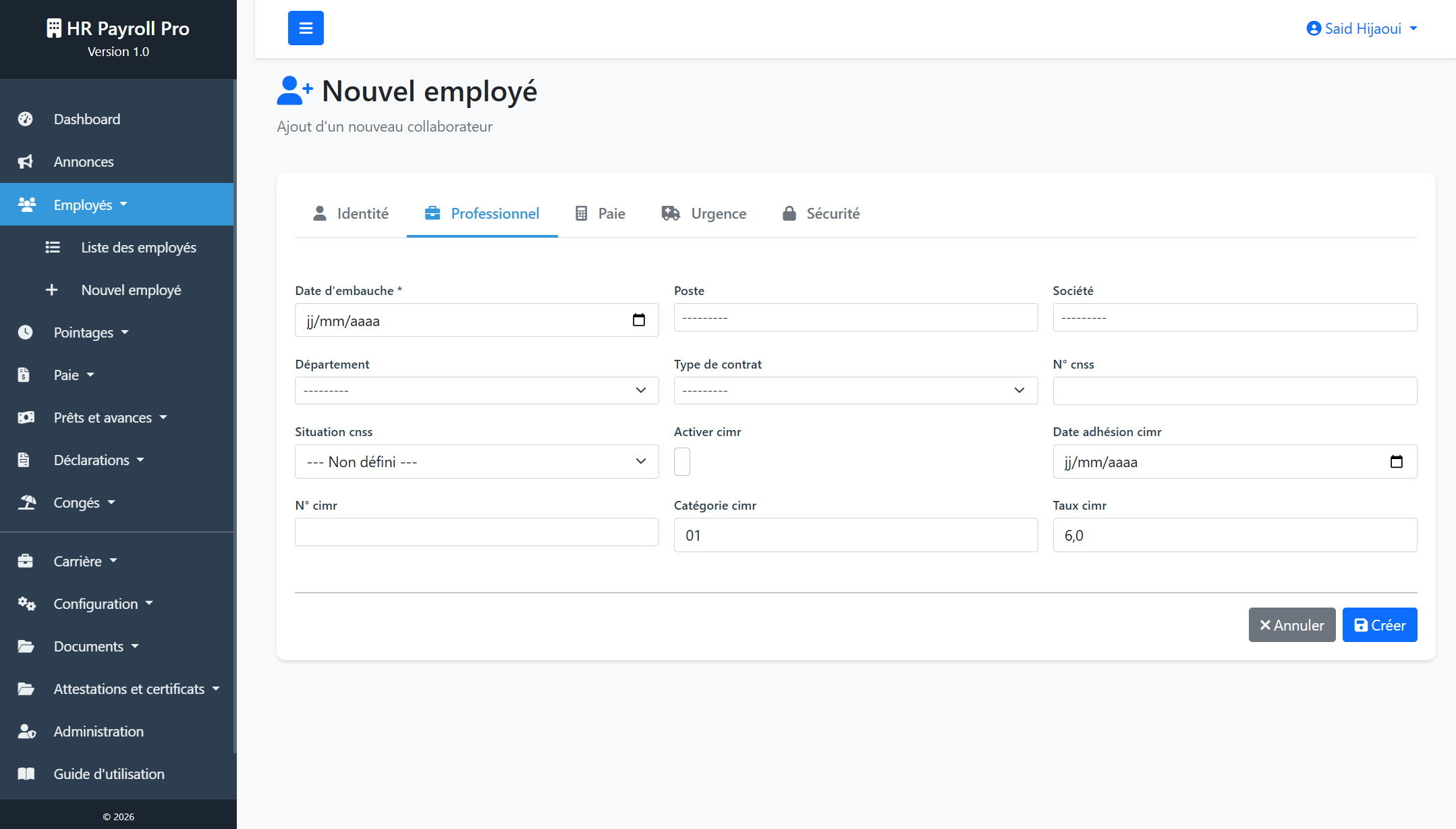Image resolution: width=1456 pixels, height=829 pixels.
Task: Click the Pointages clock icon
Action: [x=26, y=333]
